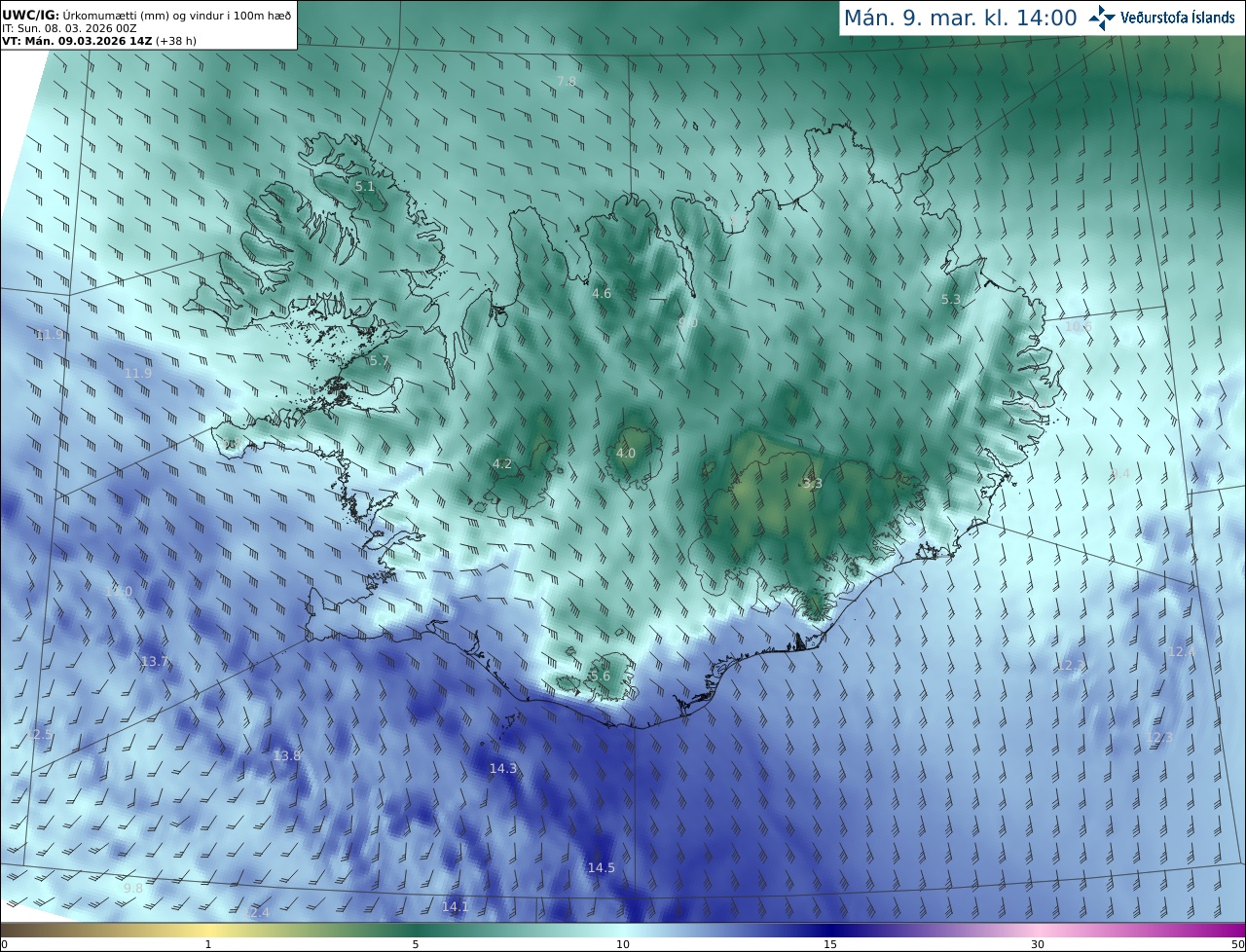Click the 4.0 value on Hofsjökull glacier
The width and height of the screenshot is (1246, 952).
click(x=626, y=453)
